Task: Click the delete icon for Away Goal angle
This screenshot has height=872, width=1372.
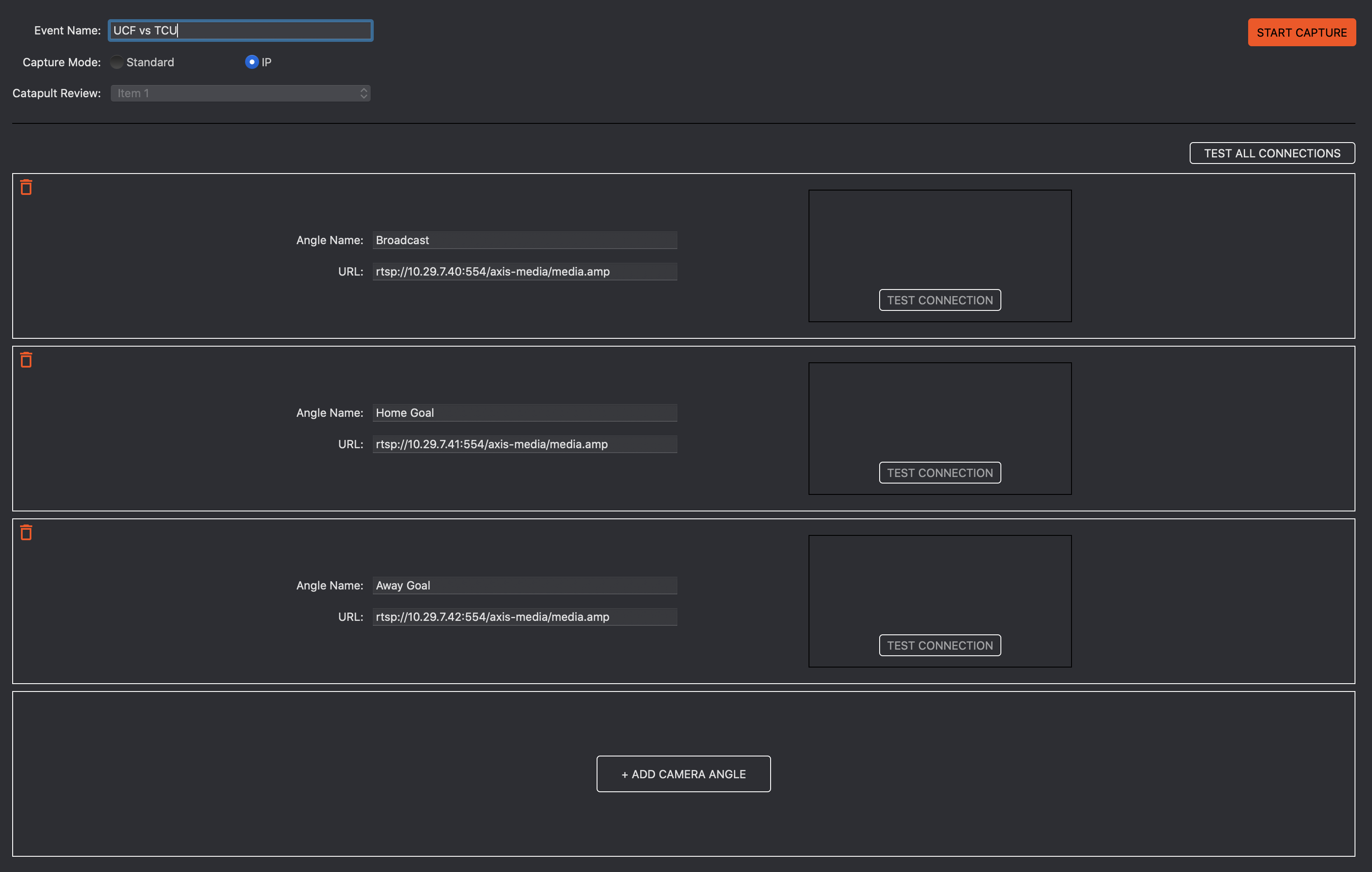Action: click(26, 532)
